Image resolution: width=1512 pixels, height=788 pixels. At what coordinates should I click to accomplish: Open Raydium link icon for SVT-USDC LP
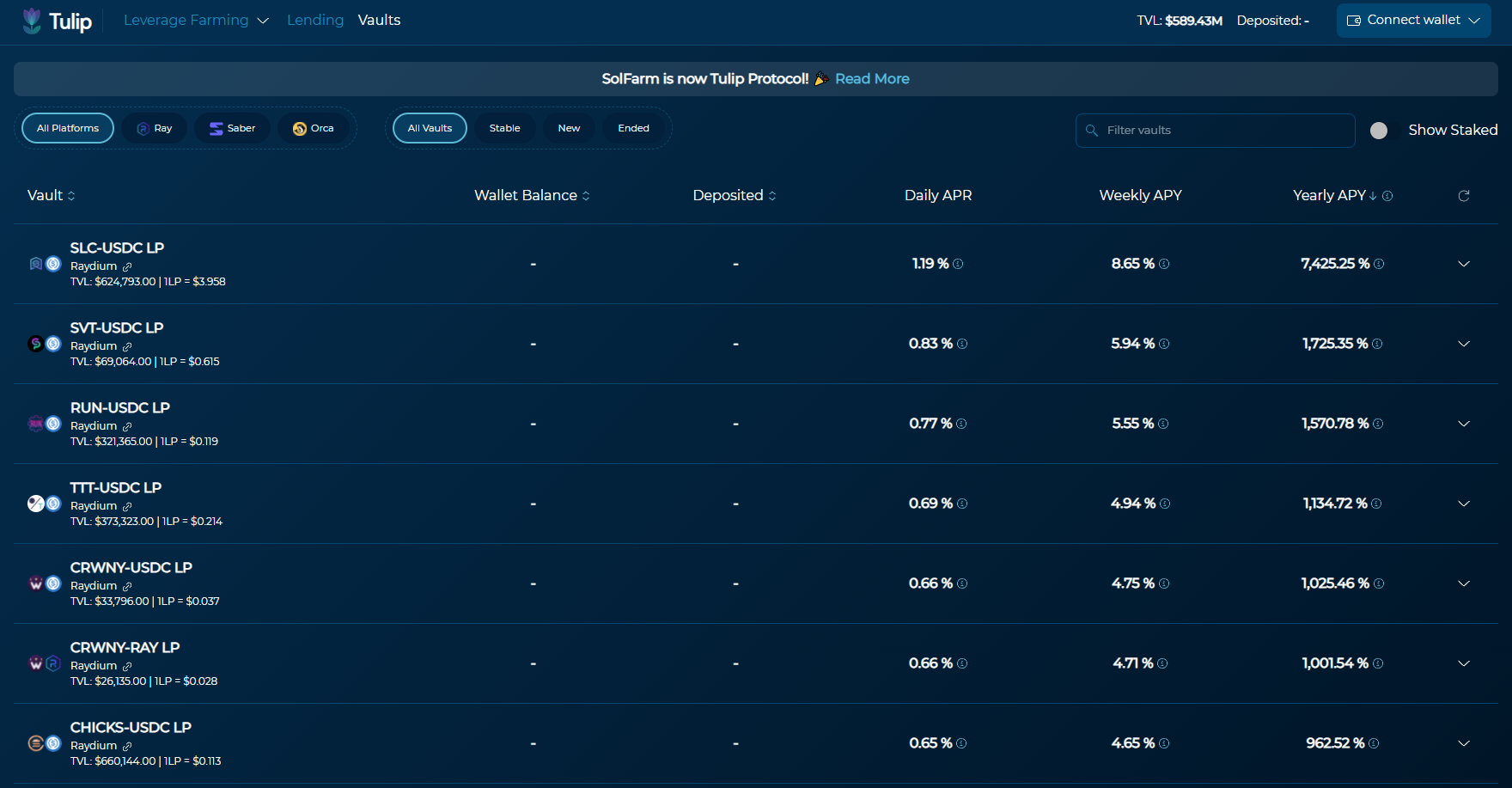click(127, 346)
